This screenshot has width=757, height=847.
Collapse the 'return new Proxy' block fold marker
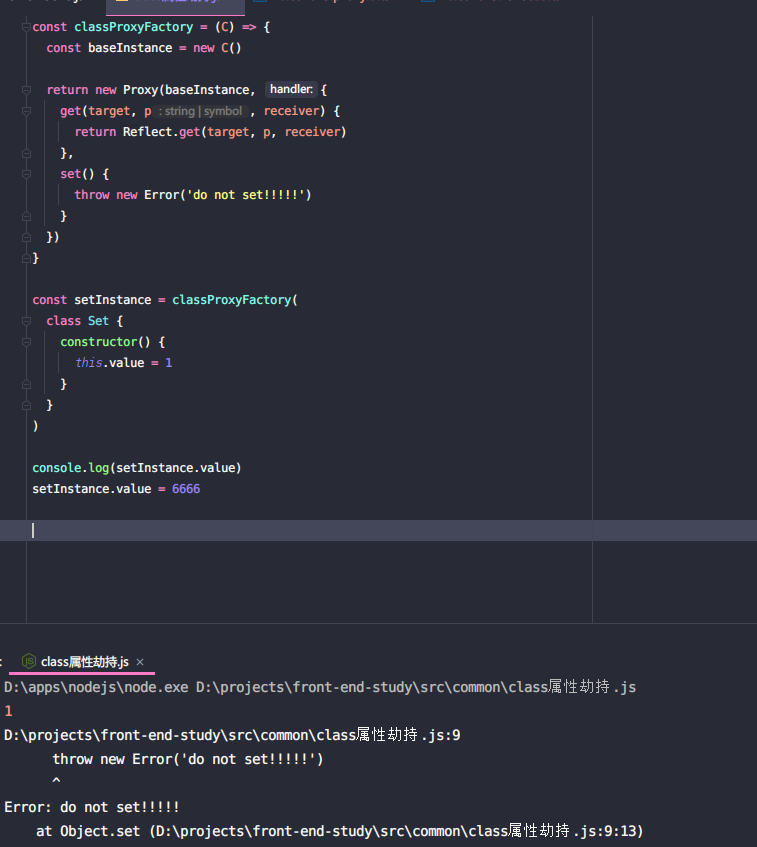[x=26, y=90]
